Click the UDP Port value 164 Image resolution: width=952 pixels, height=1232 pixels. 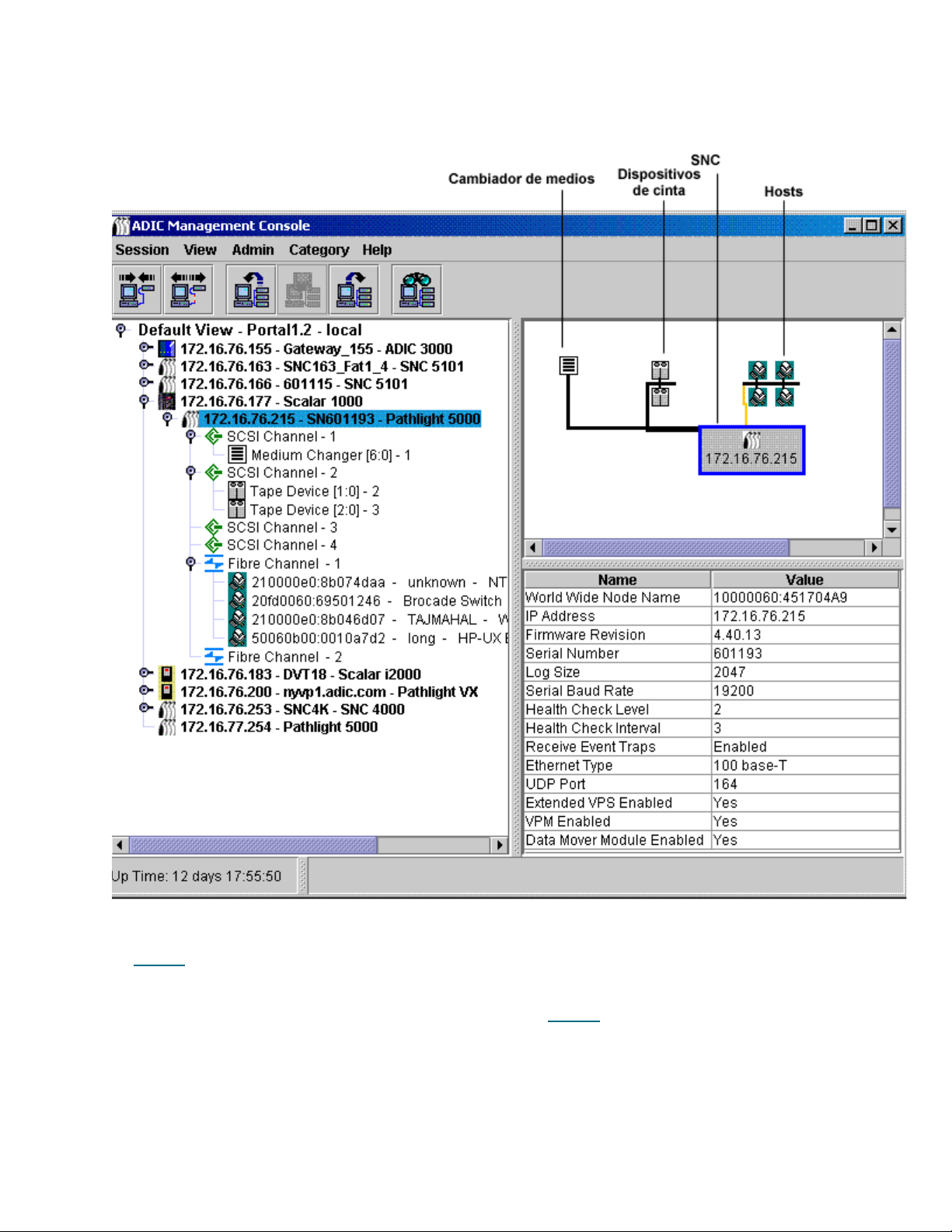pyautogui.click(x=725, y=784)
